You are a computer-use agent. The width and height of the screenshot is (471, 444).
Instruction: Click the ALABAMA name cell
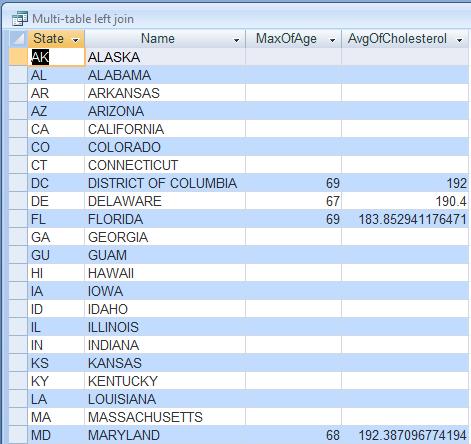(165, 75)
